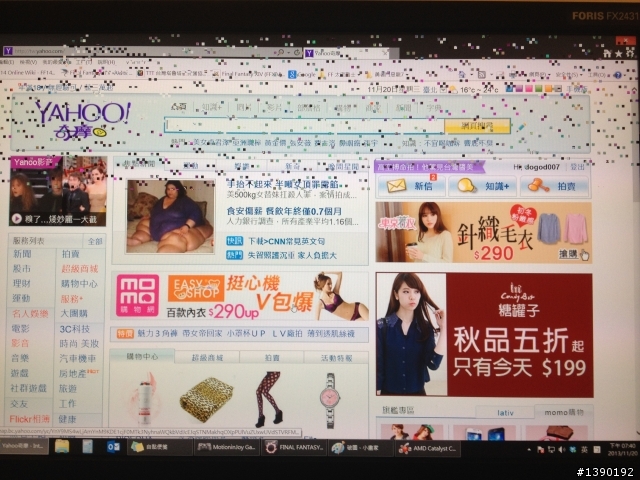Open the patterned tights product thumbnail
640x480 pixels.
click(269, 399)
